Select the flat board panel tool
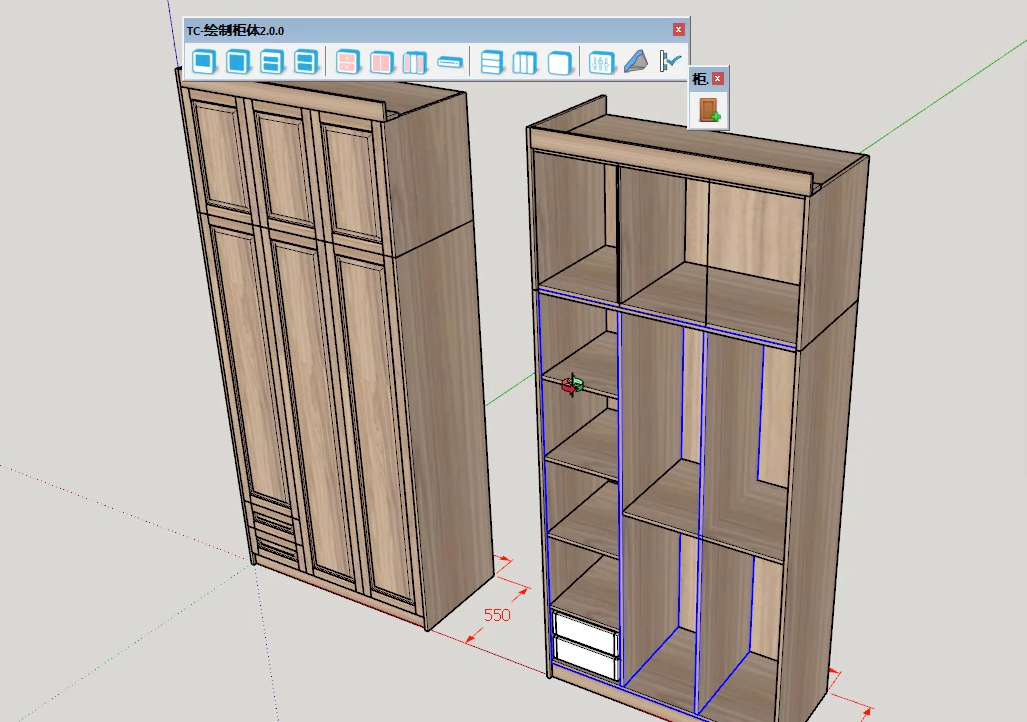The width and height of the screenshot is (1027, 722). point(451,61)
